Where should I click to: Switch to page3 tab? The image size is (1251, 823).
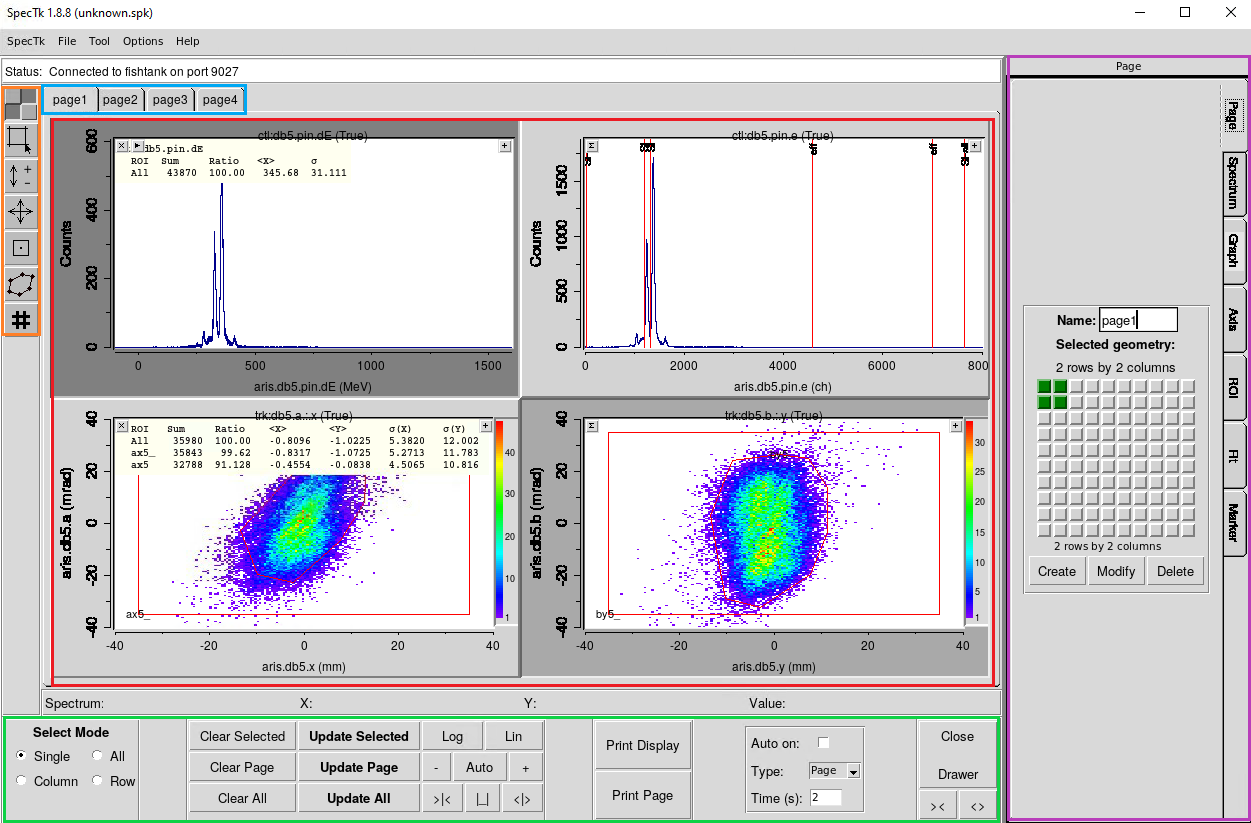coord(170,100)
